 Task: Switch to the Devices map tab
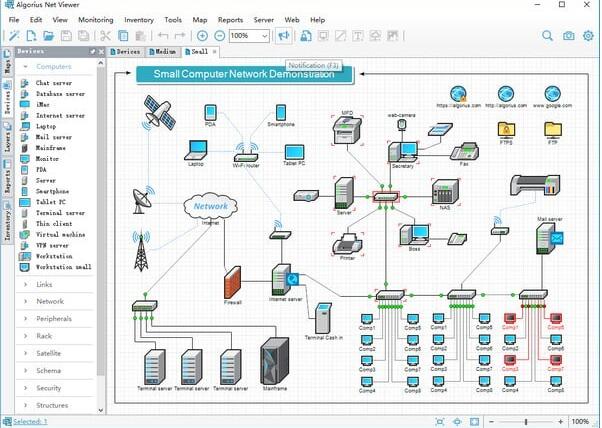pyautogui.click(x=126, y=51)
